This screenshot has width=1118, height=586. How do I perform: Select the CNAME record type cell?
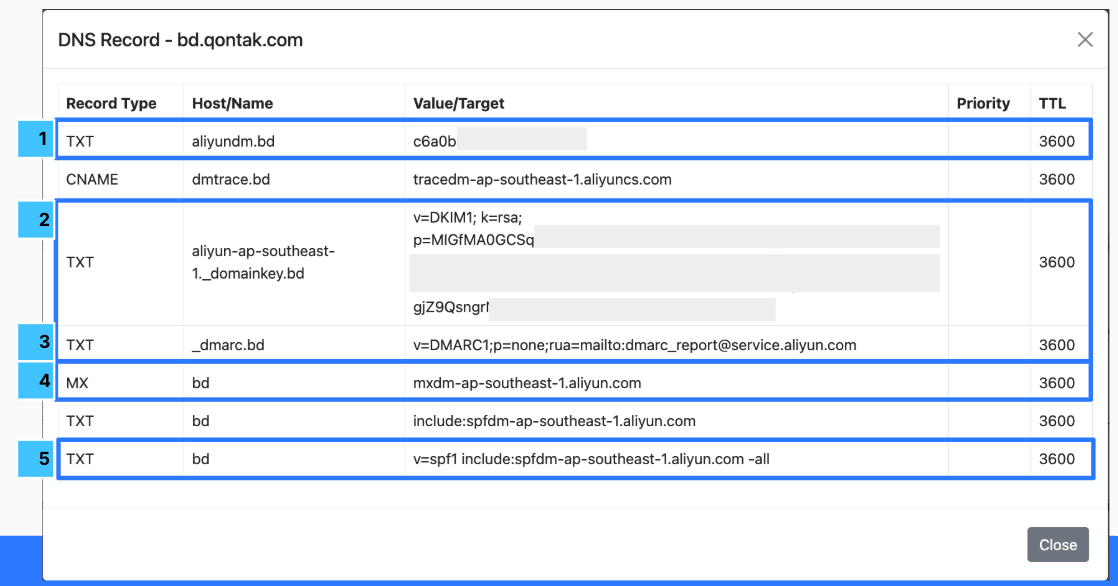(92, 180)
